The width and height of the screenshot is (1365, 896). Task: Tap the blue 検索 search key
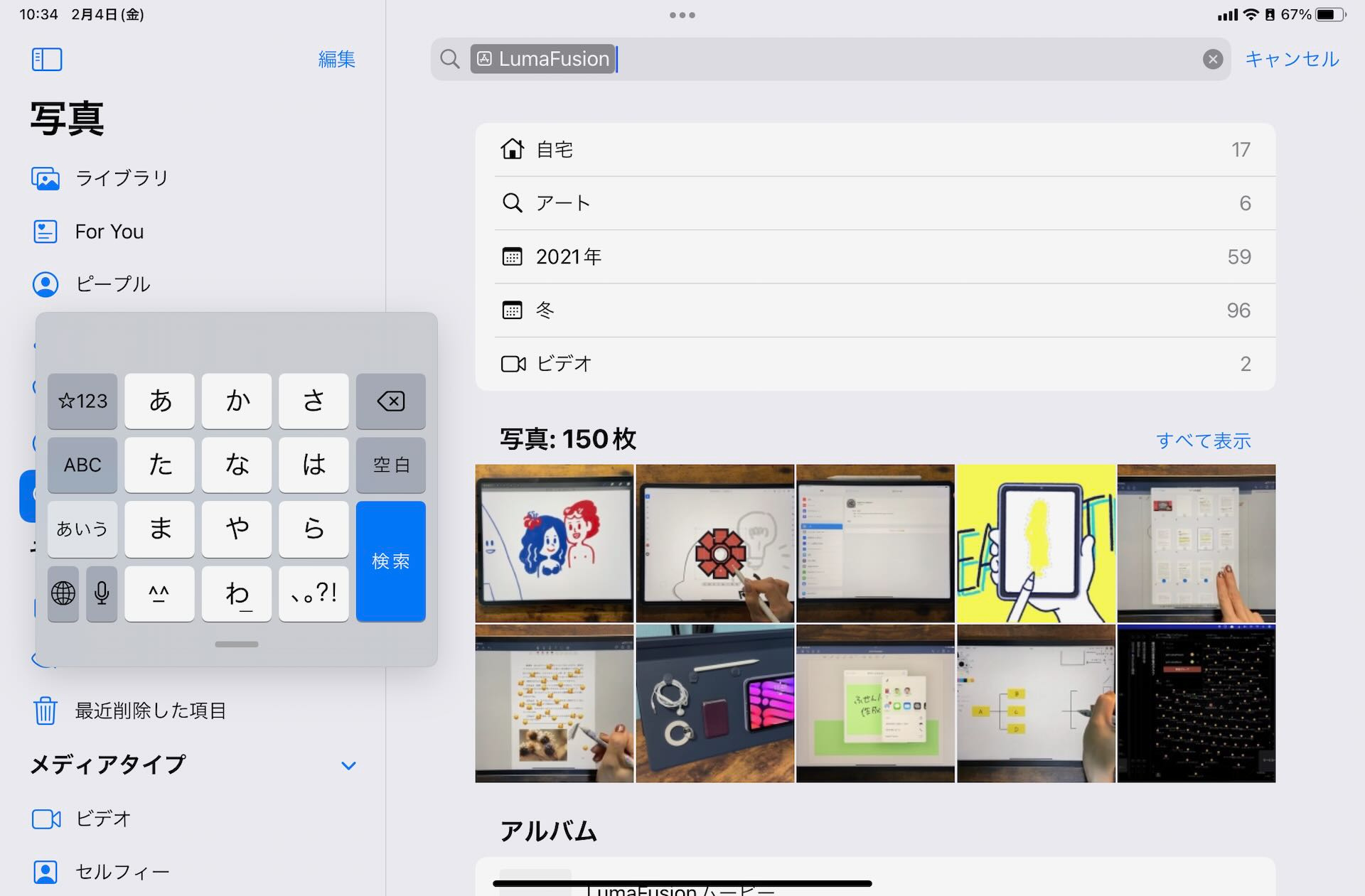pyautogui.click(x=390, y=561)
